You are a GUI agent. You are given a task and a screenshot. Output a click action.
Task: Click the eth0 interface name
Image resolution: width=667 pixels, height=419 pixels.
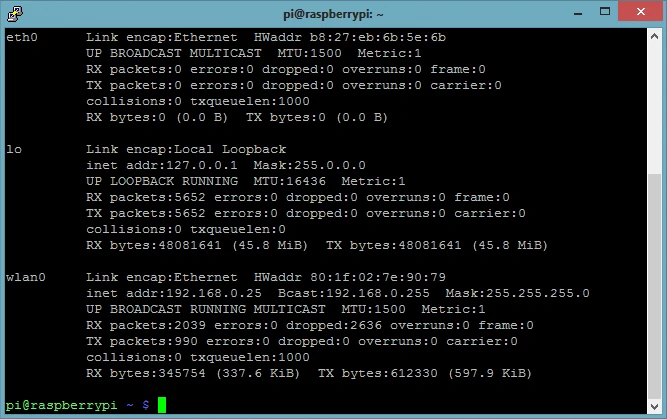point(22,37)
